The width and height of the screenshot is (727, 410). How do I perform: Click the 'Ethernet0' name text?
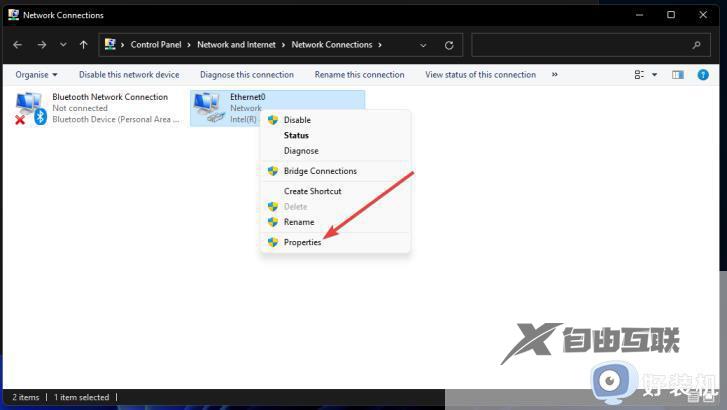pos(248,97)
